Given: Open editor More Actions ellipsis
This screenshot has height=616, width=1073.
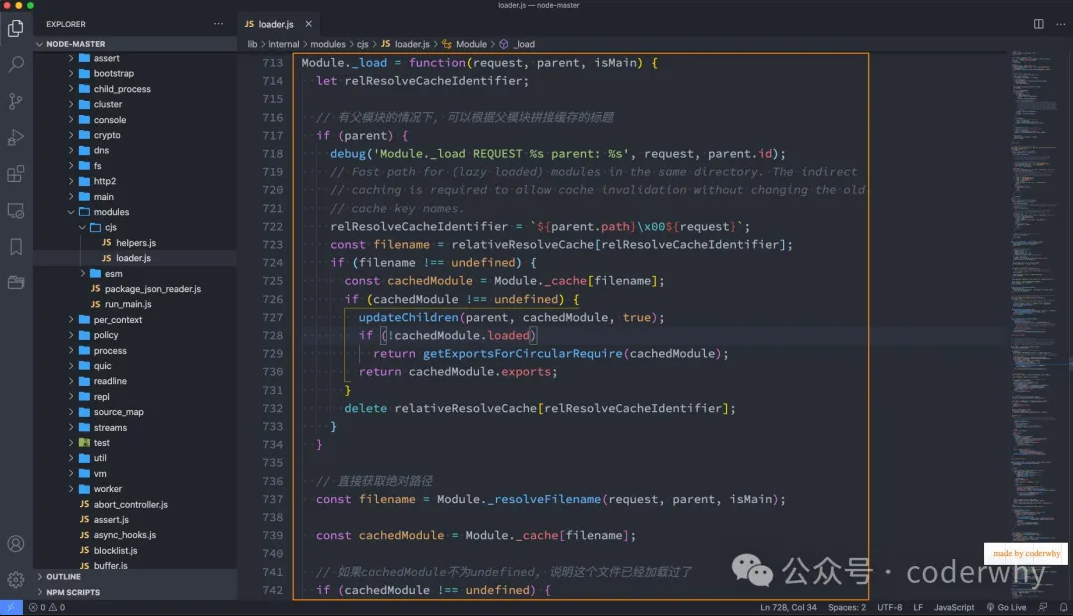Looking at the screenshot, I should [1061, 24].
